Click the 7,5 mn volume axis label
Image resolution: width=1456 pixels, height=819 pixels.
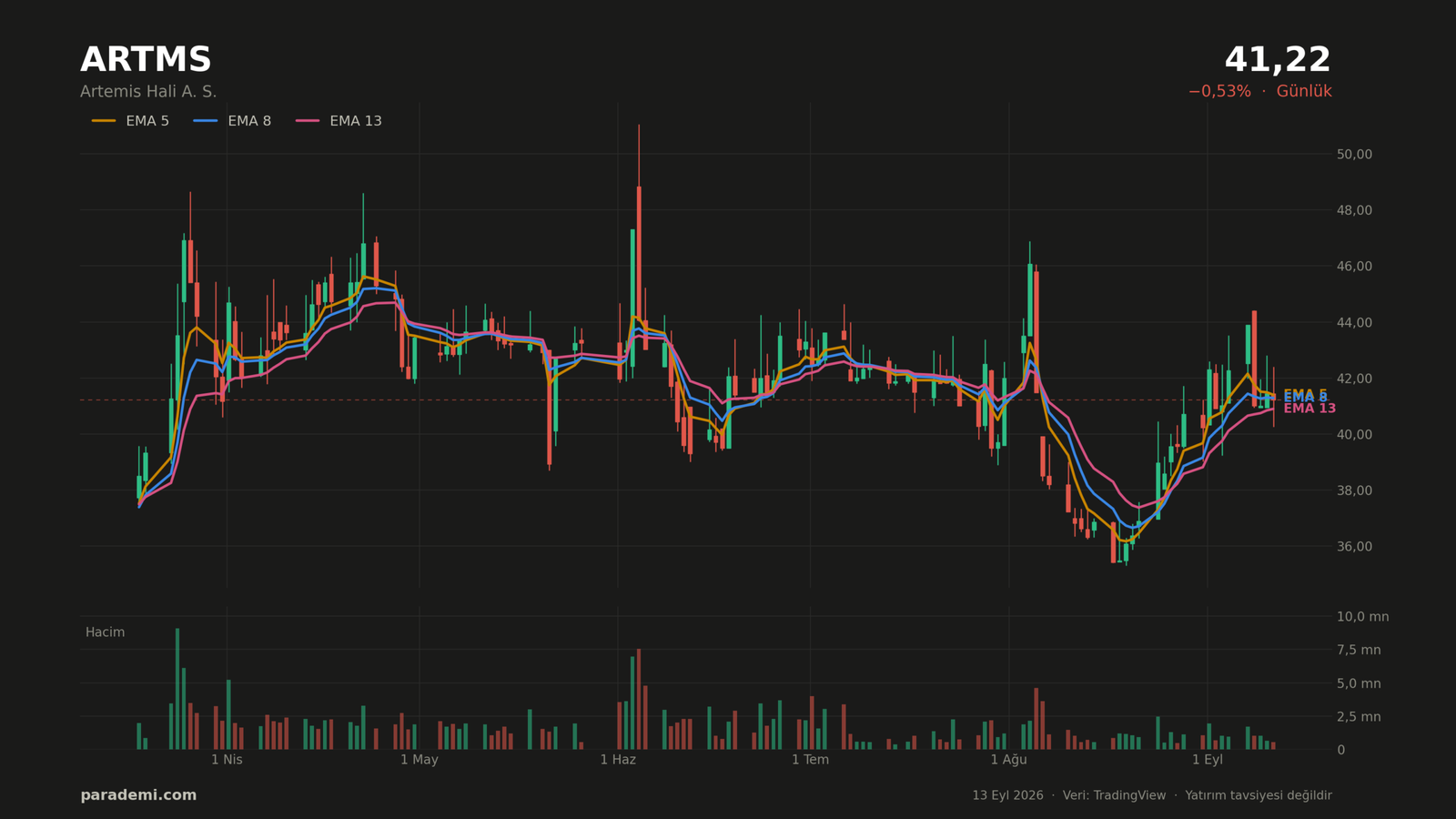(1359, 650)
